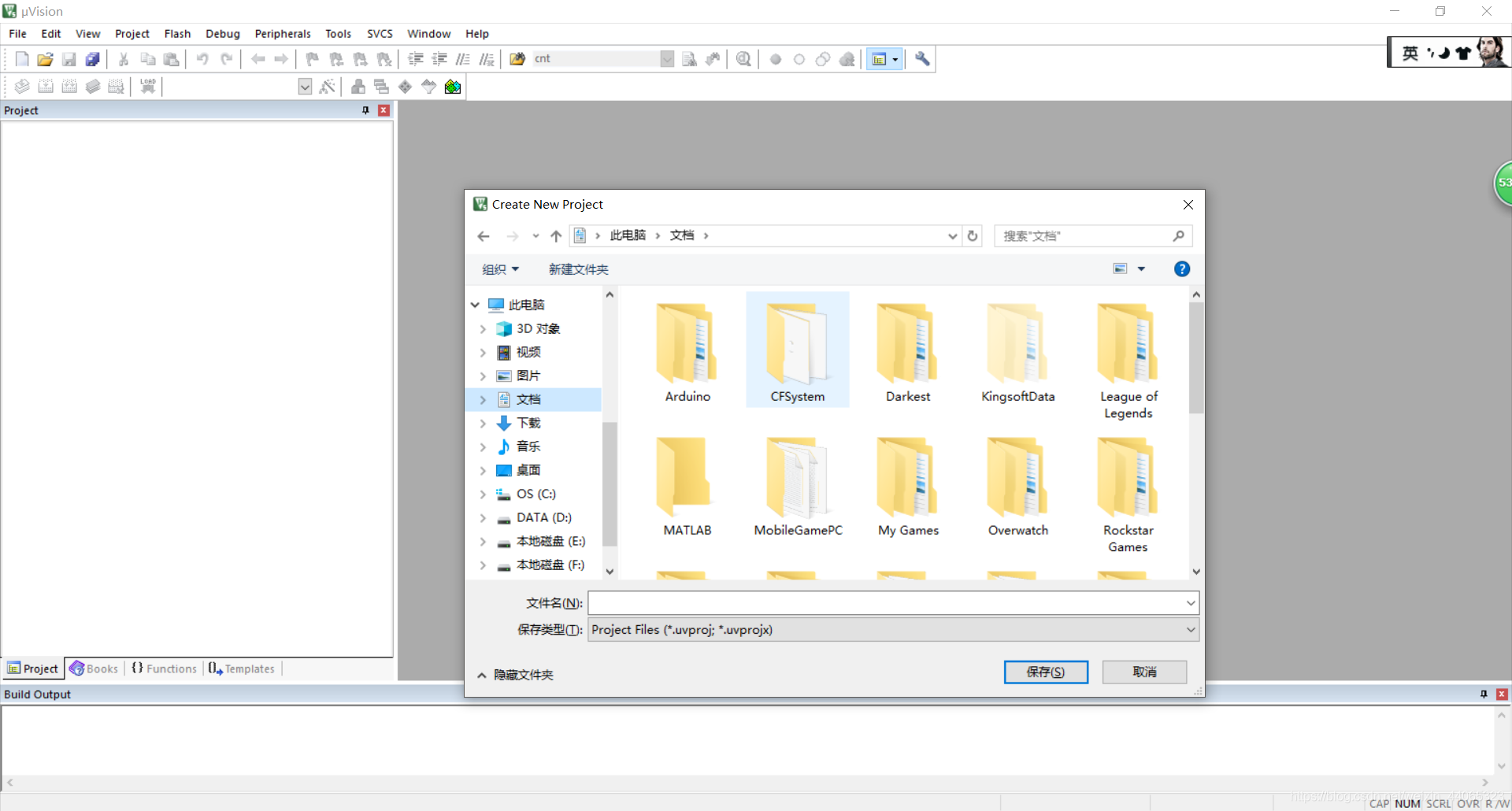1512x811 pixels.
Task: Open the Project menu
Action: point(132,34)
